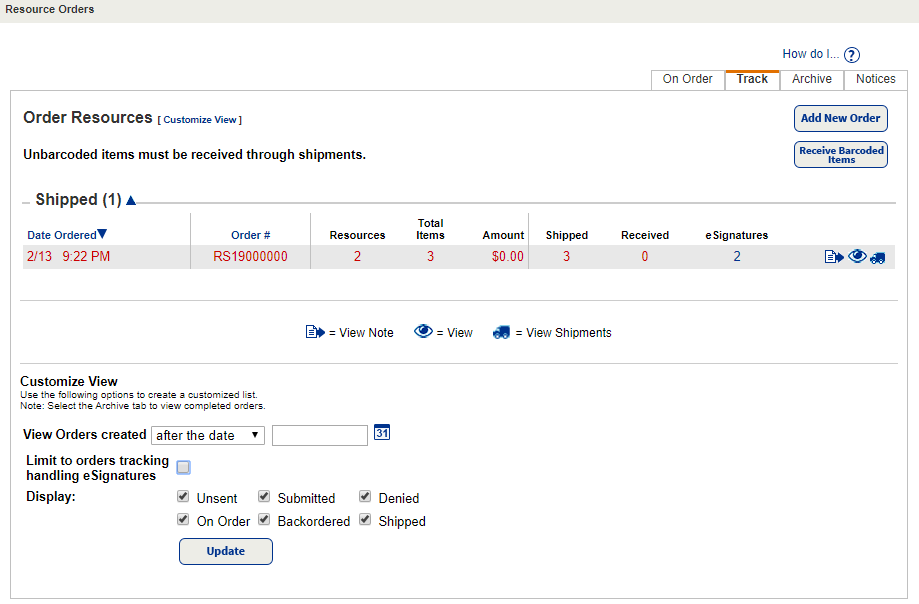Click the eSignatures count 2

tap(737, 257)
